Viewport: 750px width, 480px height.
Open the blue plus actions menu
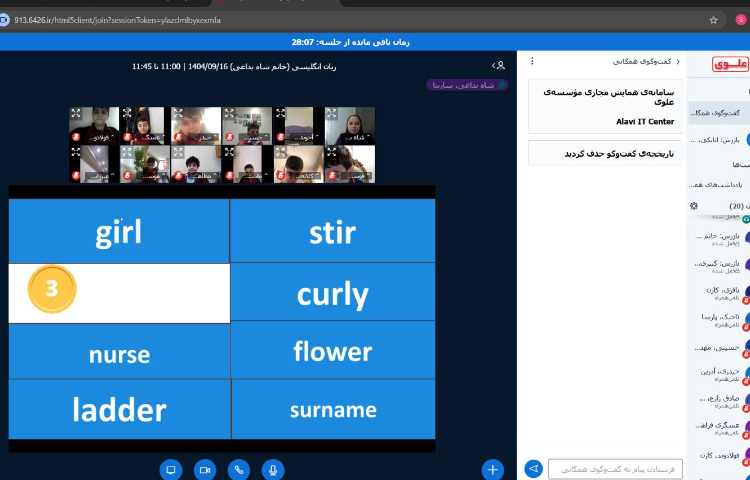(x=492, y=469)
